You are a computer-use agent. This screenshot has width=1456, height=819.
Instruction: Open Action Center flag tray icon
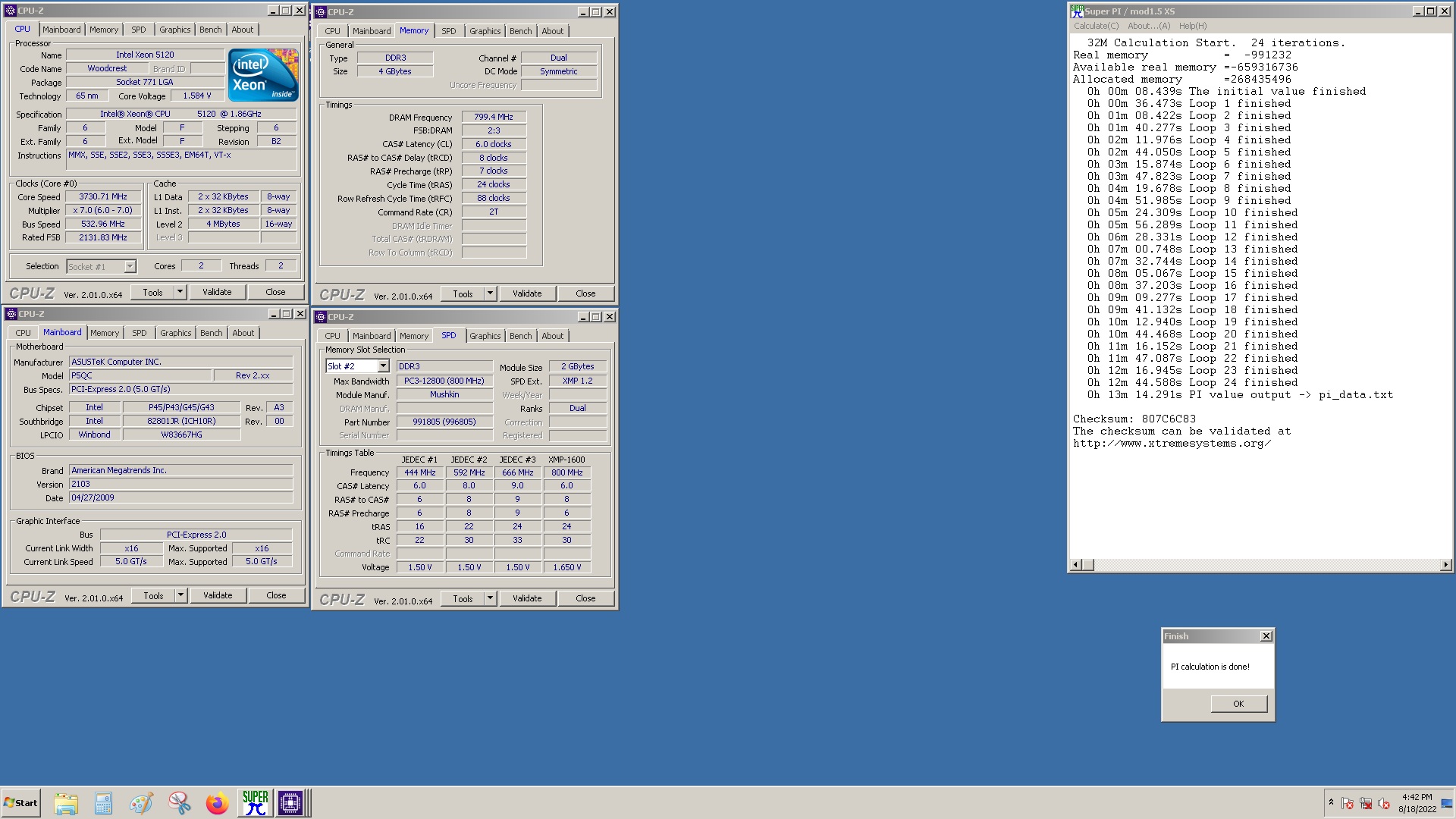1348,804
